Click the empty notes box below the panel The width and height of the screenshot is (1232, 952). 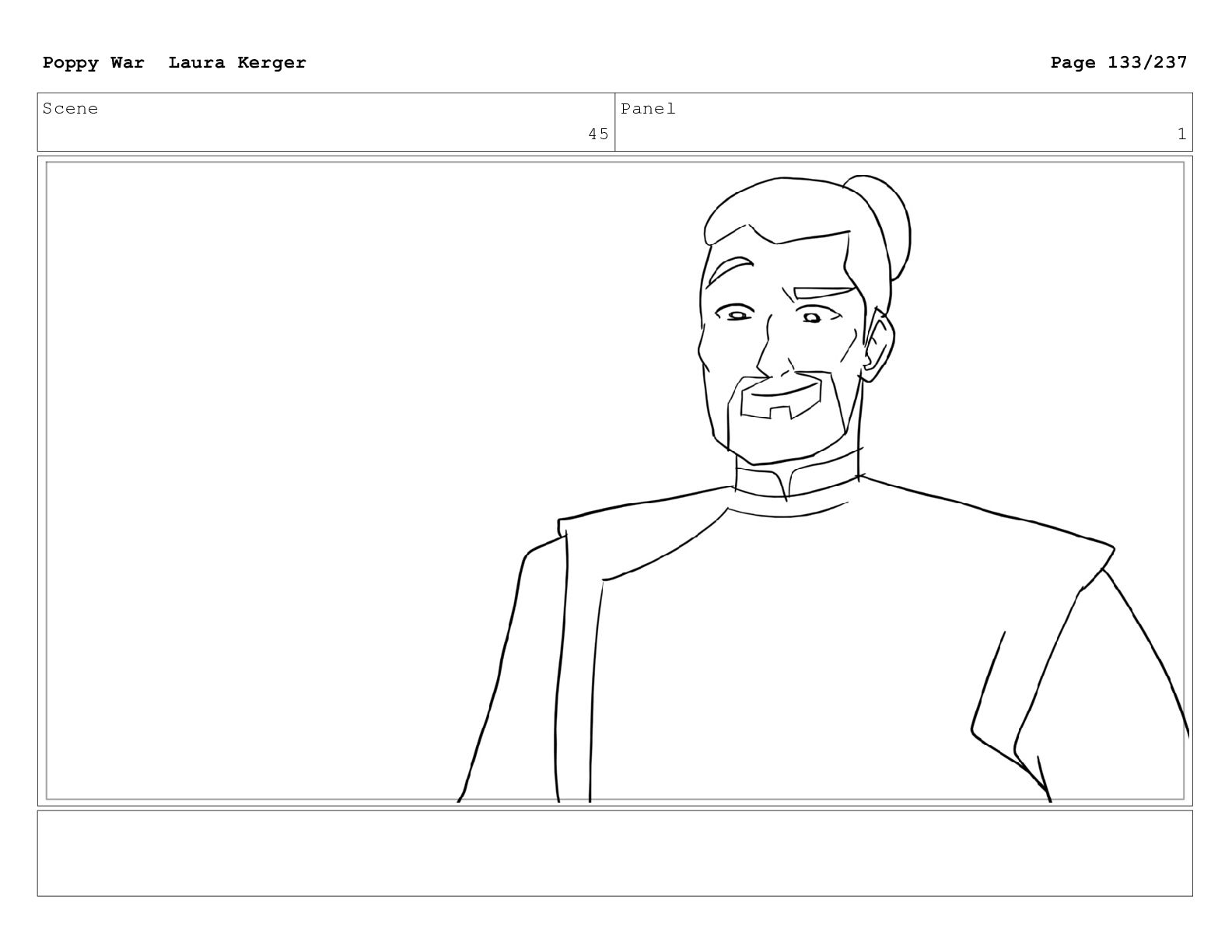(614, 853)
